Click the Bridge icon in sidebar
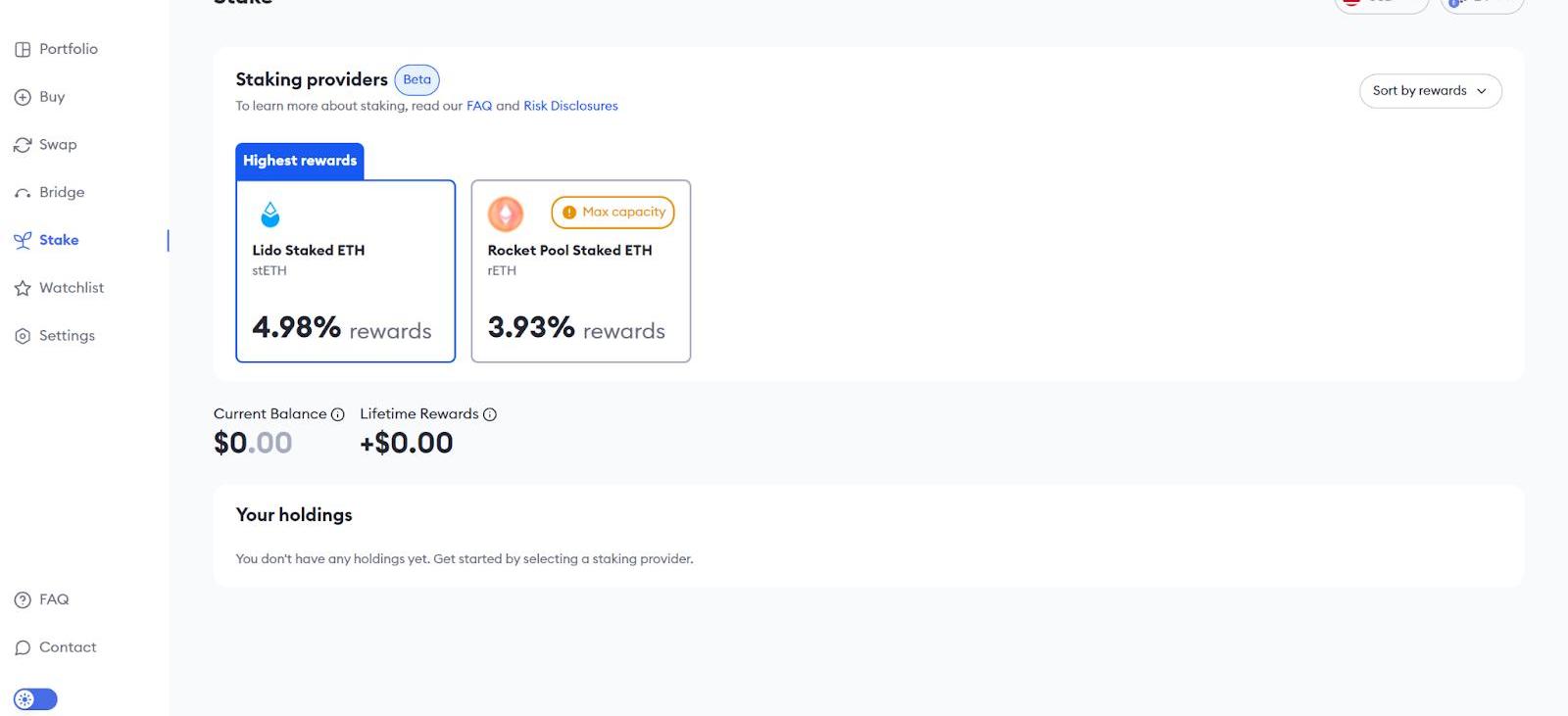Viewport: 1568px width, 716px height. (x=23, y=193)
